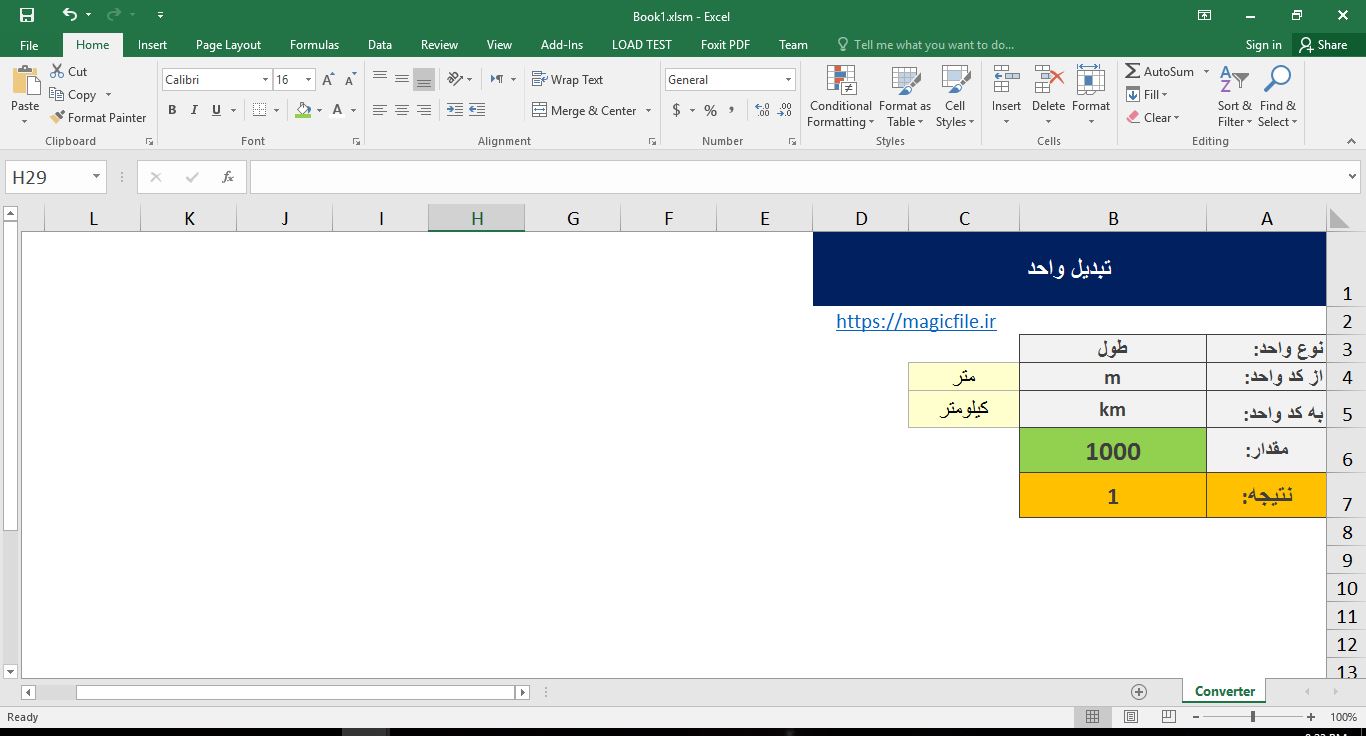The image size is (1366, 736).
Task: Toggle Wrap Text on selected cell
Action: tap(567, 80)
